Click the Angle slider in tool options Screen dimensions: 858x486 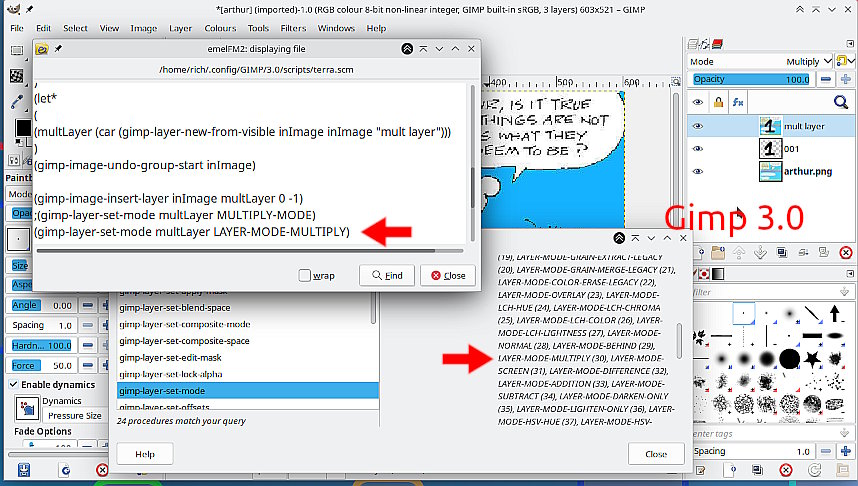point(42,305)
